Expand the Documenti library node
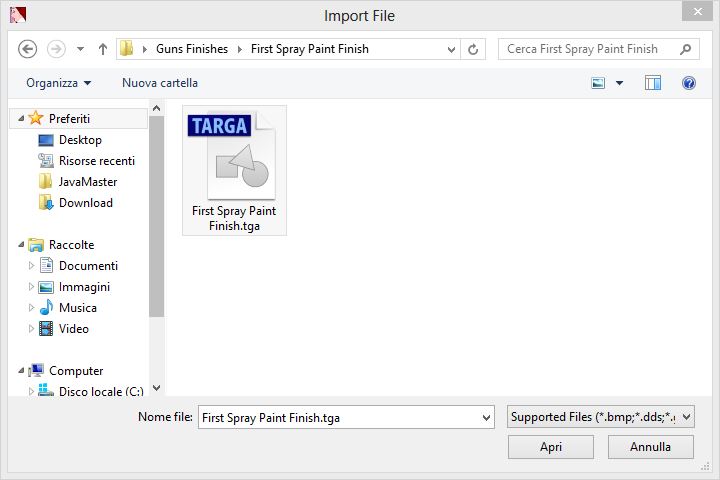Image resolution: width=720 pixels, height=480 pixels. pyautogui.click(x=32, y=266)
